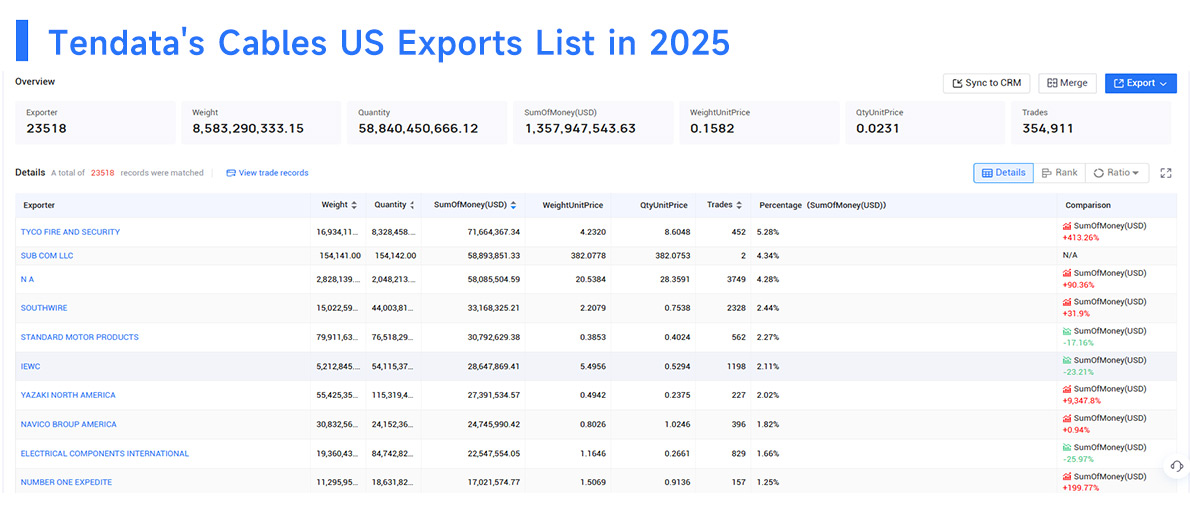Click the customer support headset icon
Image resolution: width=1190 pixels, height=510 pixels.
[1176, 465]
